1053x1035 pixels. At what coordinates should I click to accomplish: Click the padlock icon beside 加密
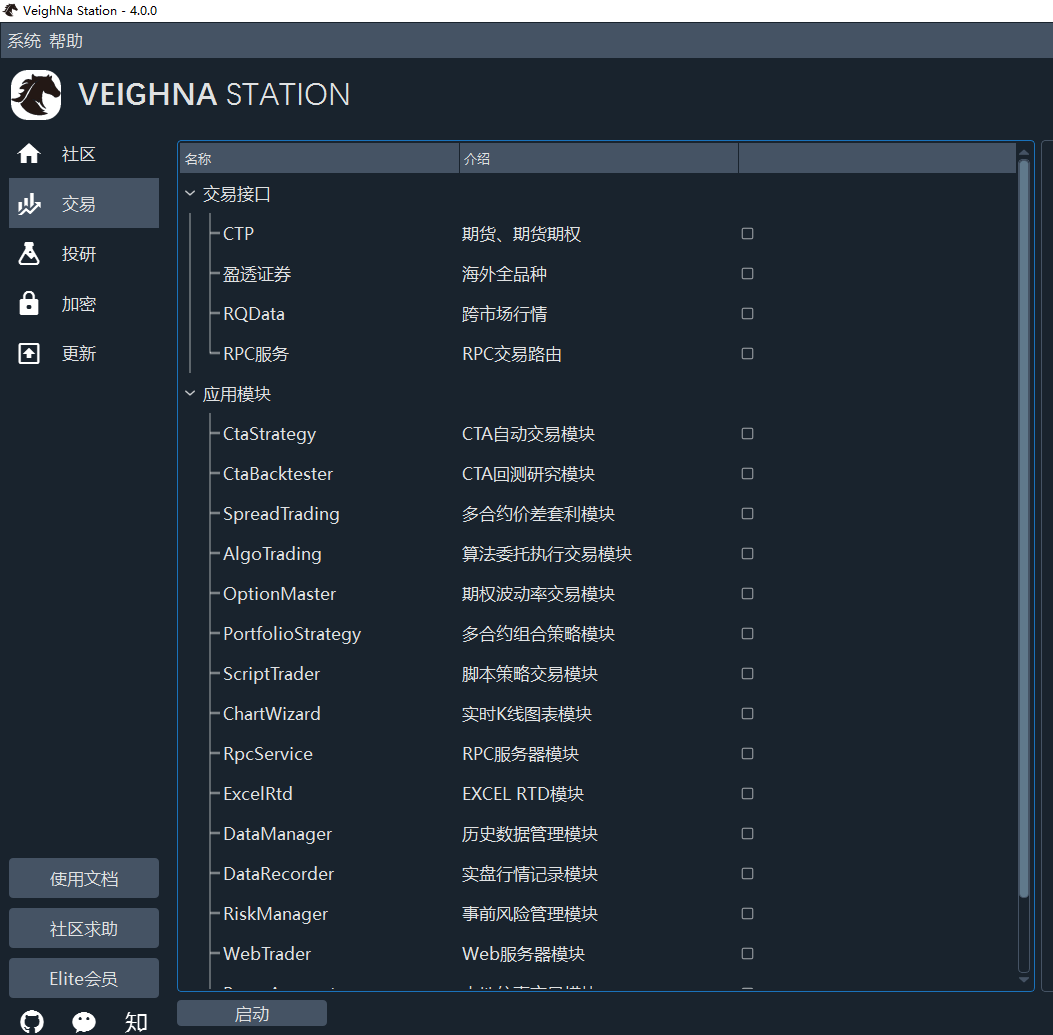click(x=29, y=304)
